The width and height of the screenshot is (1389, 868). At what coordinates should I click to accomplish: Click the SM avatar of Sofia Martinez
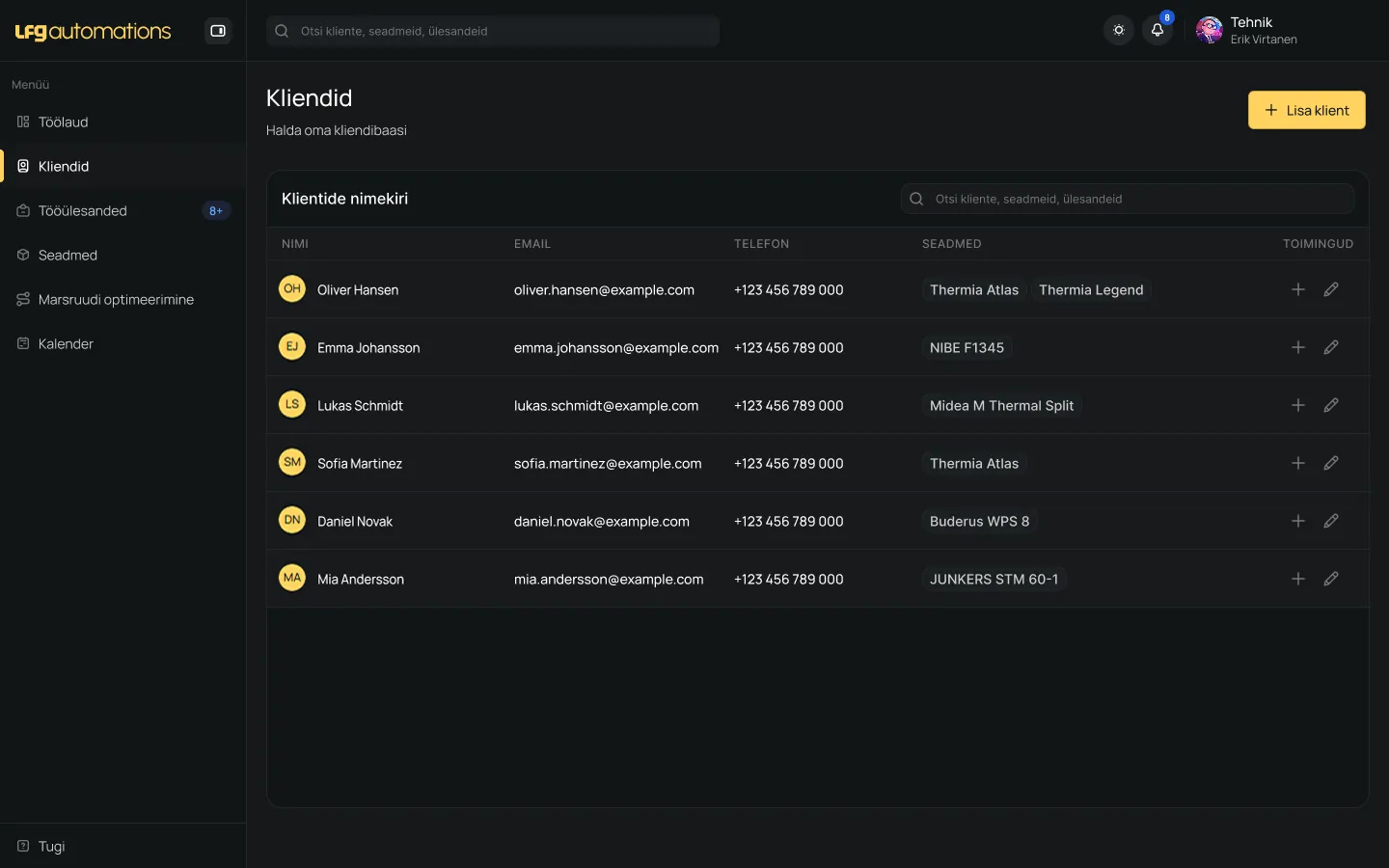click(x=292, y=462)
